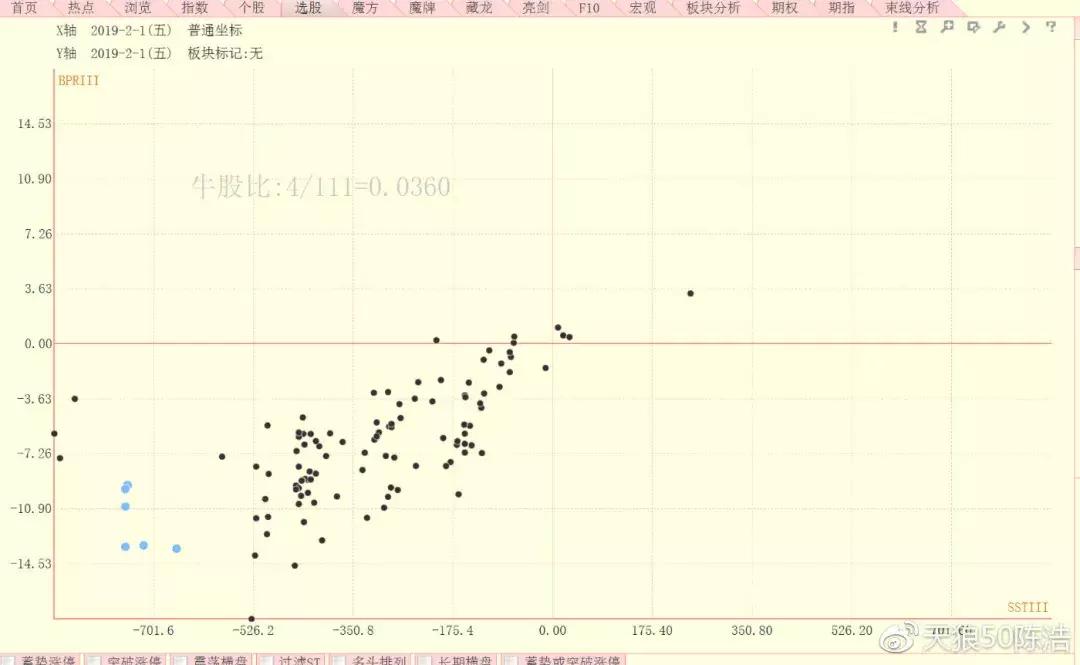Click the 350.80 X-axis value
The height and width of the screenshot is (665, 1080).
[751, 631]
